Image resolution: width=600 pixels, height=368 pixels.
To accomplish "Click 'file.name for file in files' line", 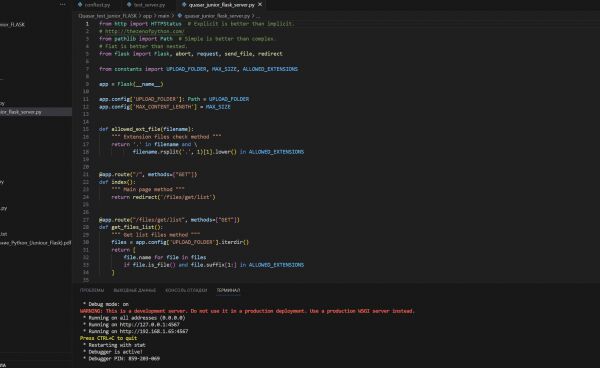I will (x=165, y=257).
